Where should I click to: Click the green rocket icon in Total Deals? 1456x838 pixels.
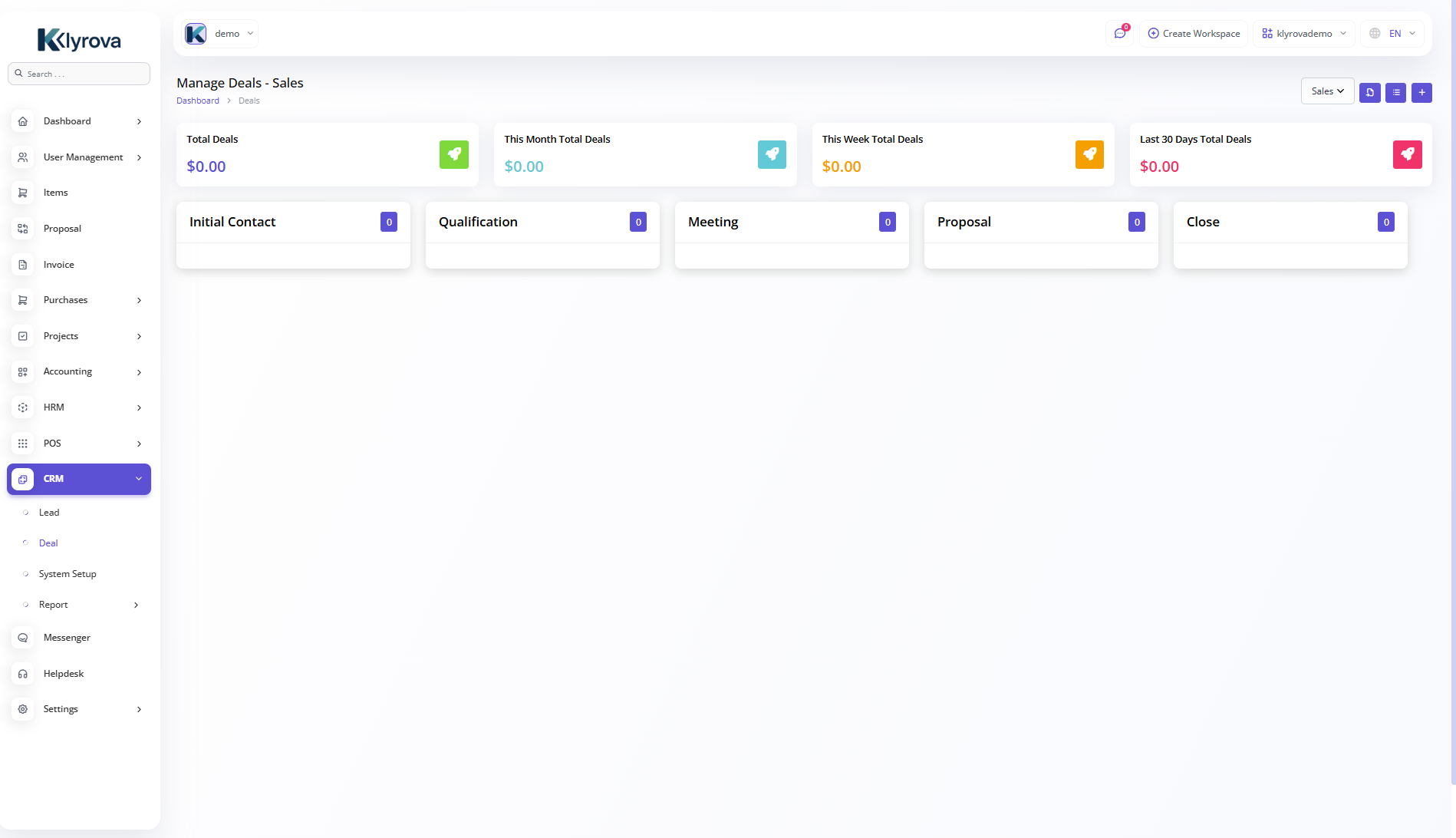point(453,154)
